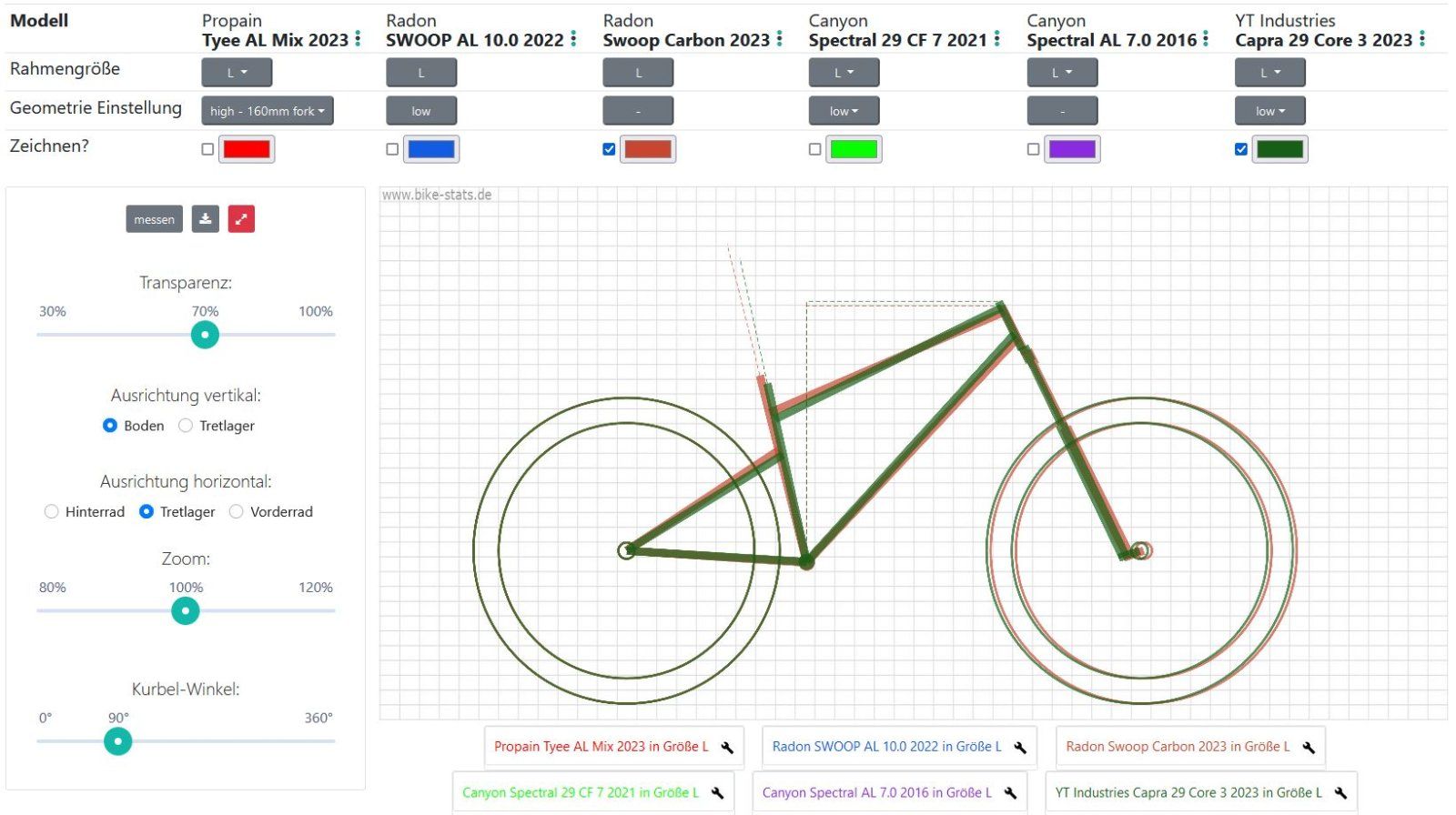Click the Kurbel-Winkel slider handle
Image resolution: width=1456 pixels, height=815 pixels.
click(x=117, y=741)
